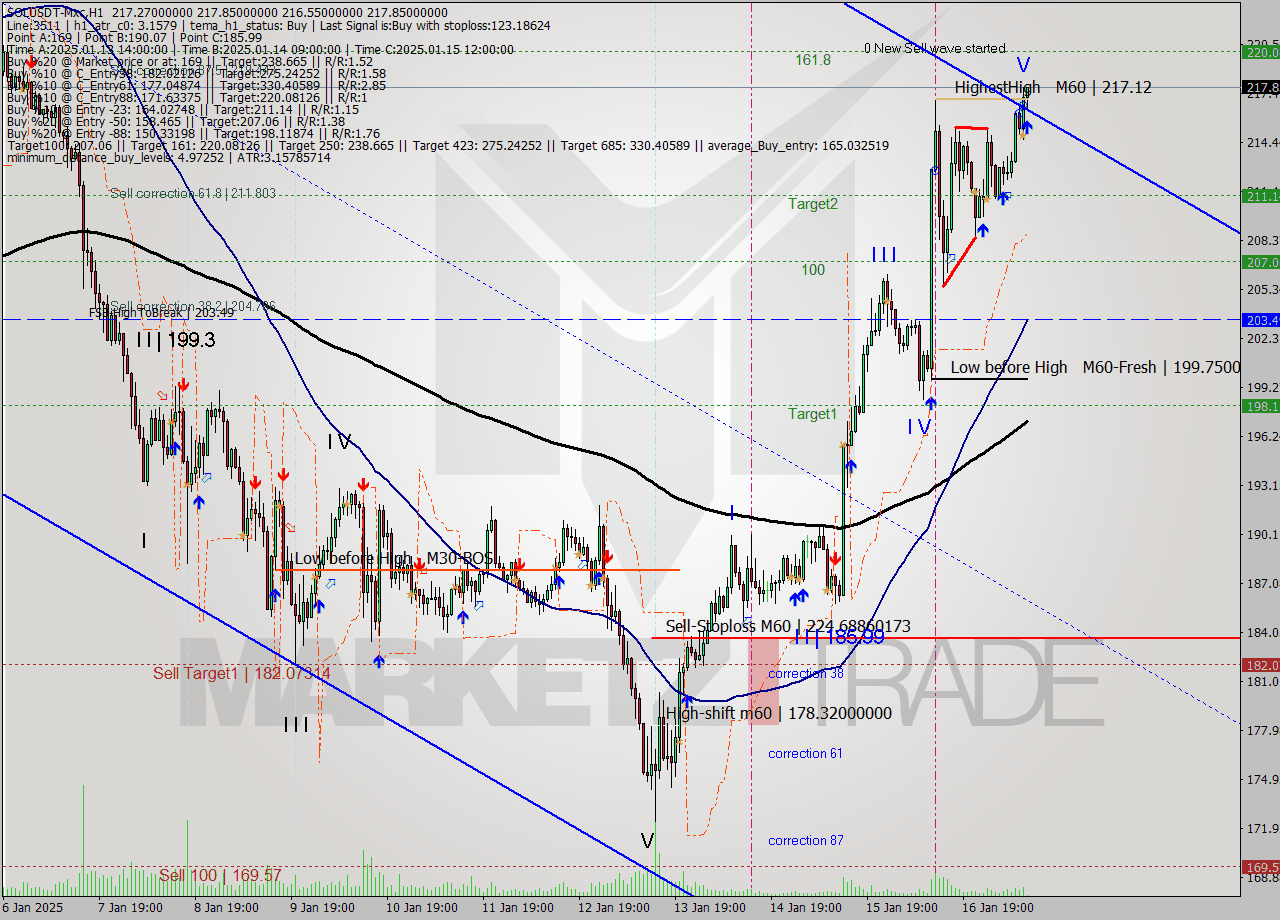Screen dimensions: 1280x920
Task: Click the SOLUSDT-Mkt,H1 symbol title text
Action: pyautogui.click(x=53, y=12)
